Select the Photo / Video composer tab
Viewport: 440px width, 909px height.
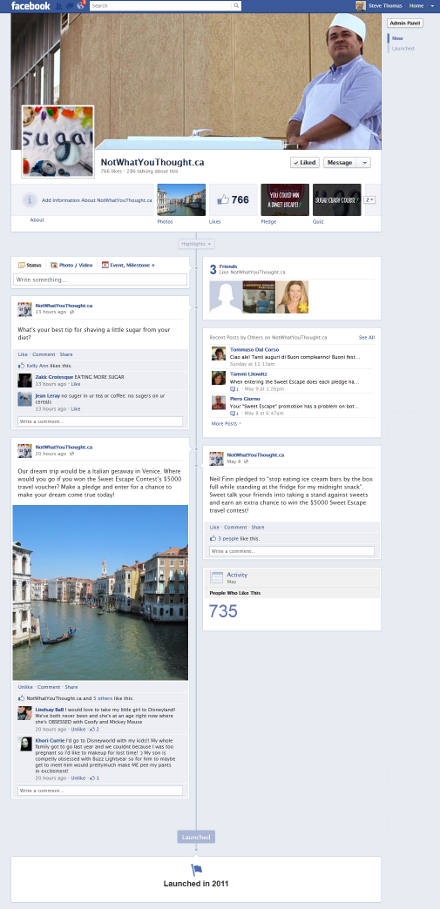click(71, 265)
